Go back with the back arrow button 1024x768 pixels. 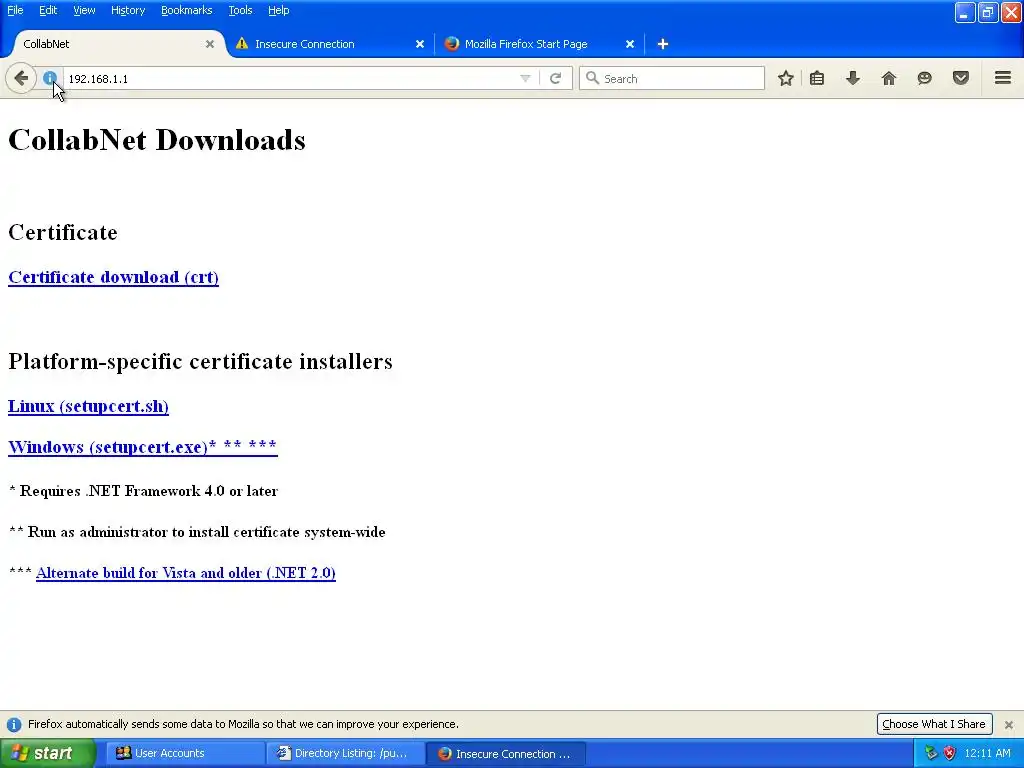[21, 78]
